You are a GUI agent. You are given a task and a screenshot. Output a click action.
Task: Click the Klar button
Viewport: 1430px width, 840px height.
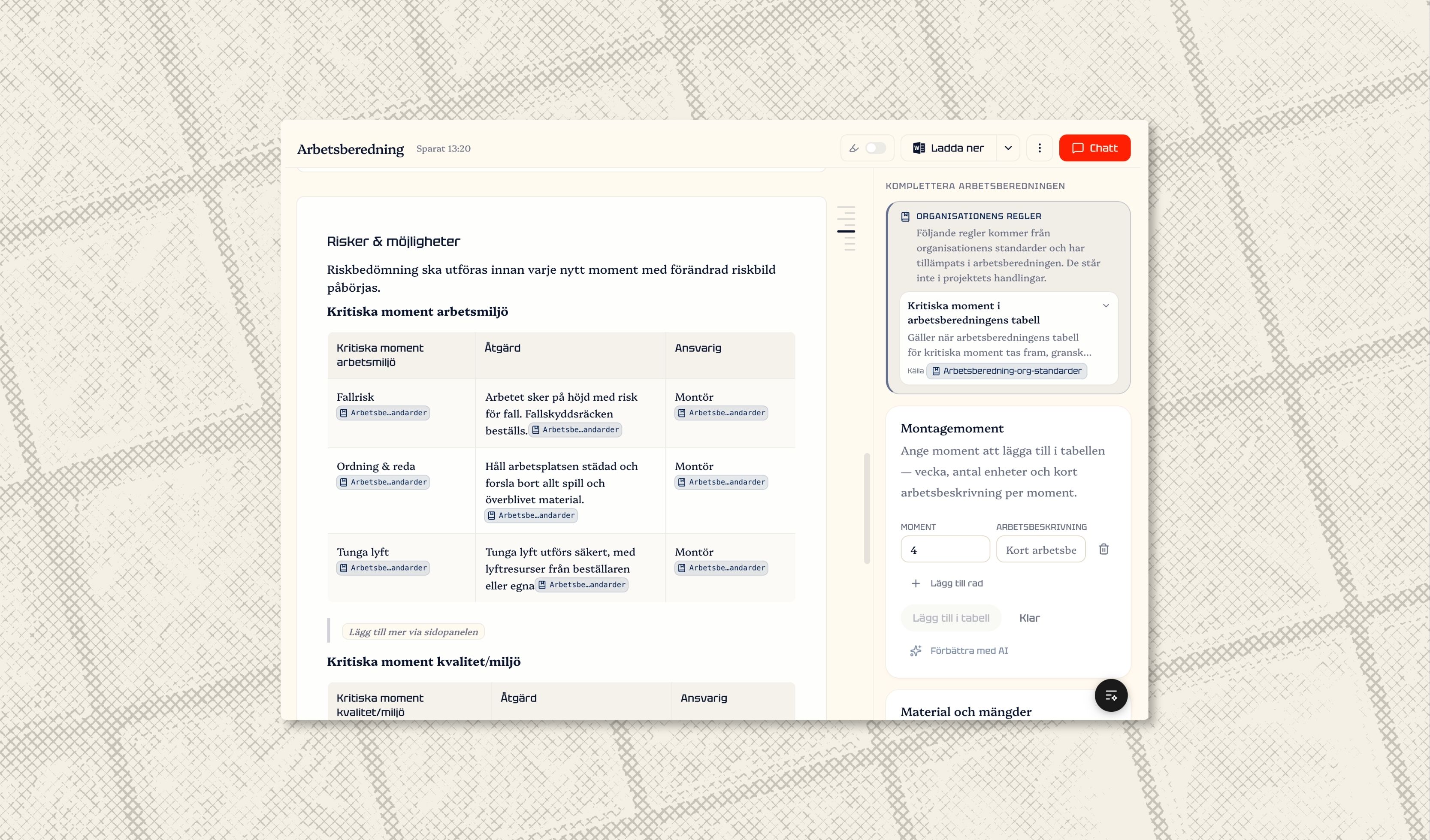[1029, 618]
